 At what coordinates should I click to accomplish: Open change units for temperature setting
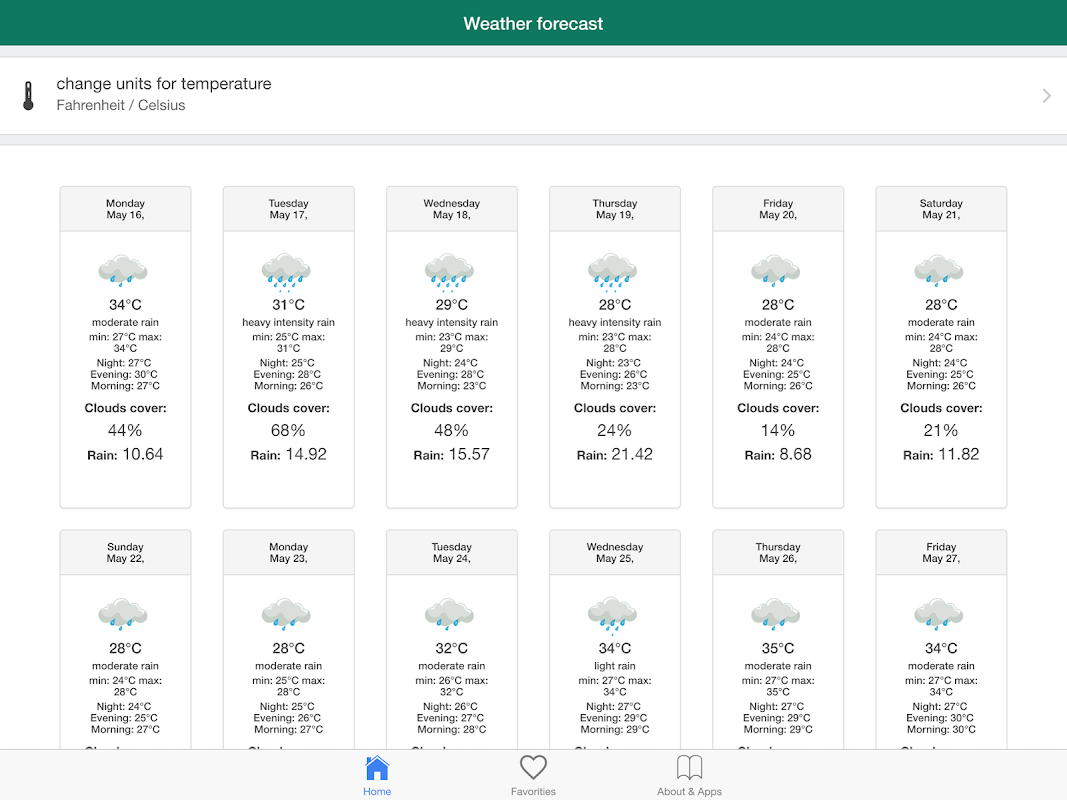[x=534, y=95]
